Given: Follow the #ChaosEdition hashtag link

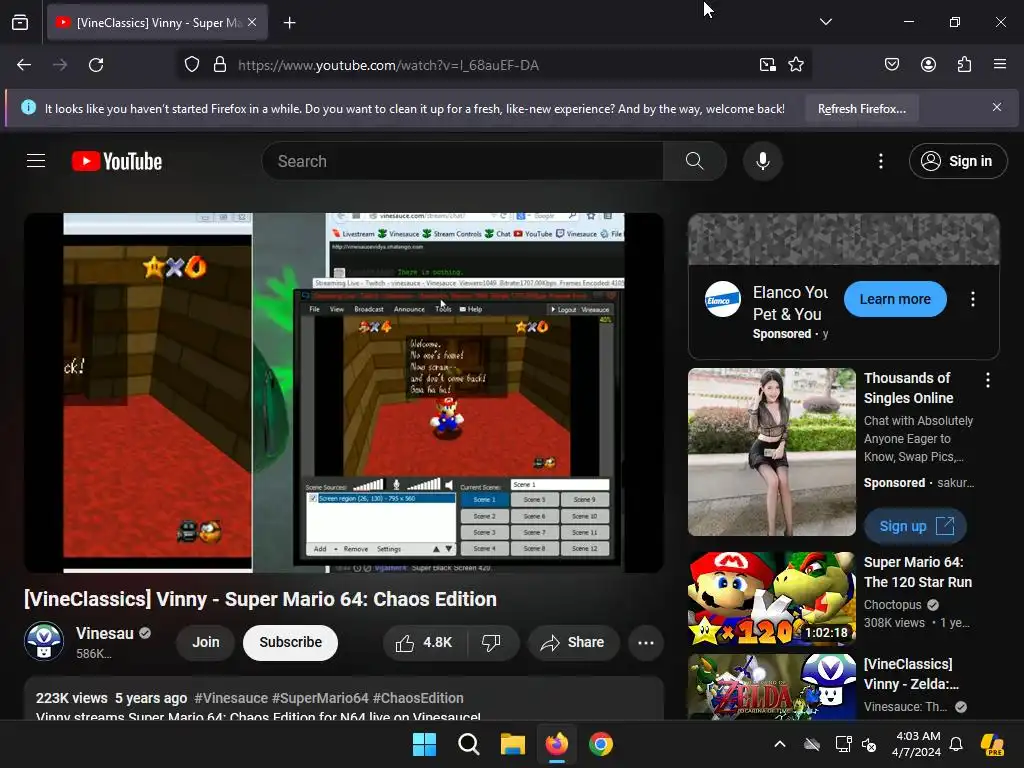Looking at the screenshot, I should point(418,698).
